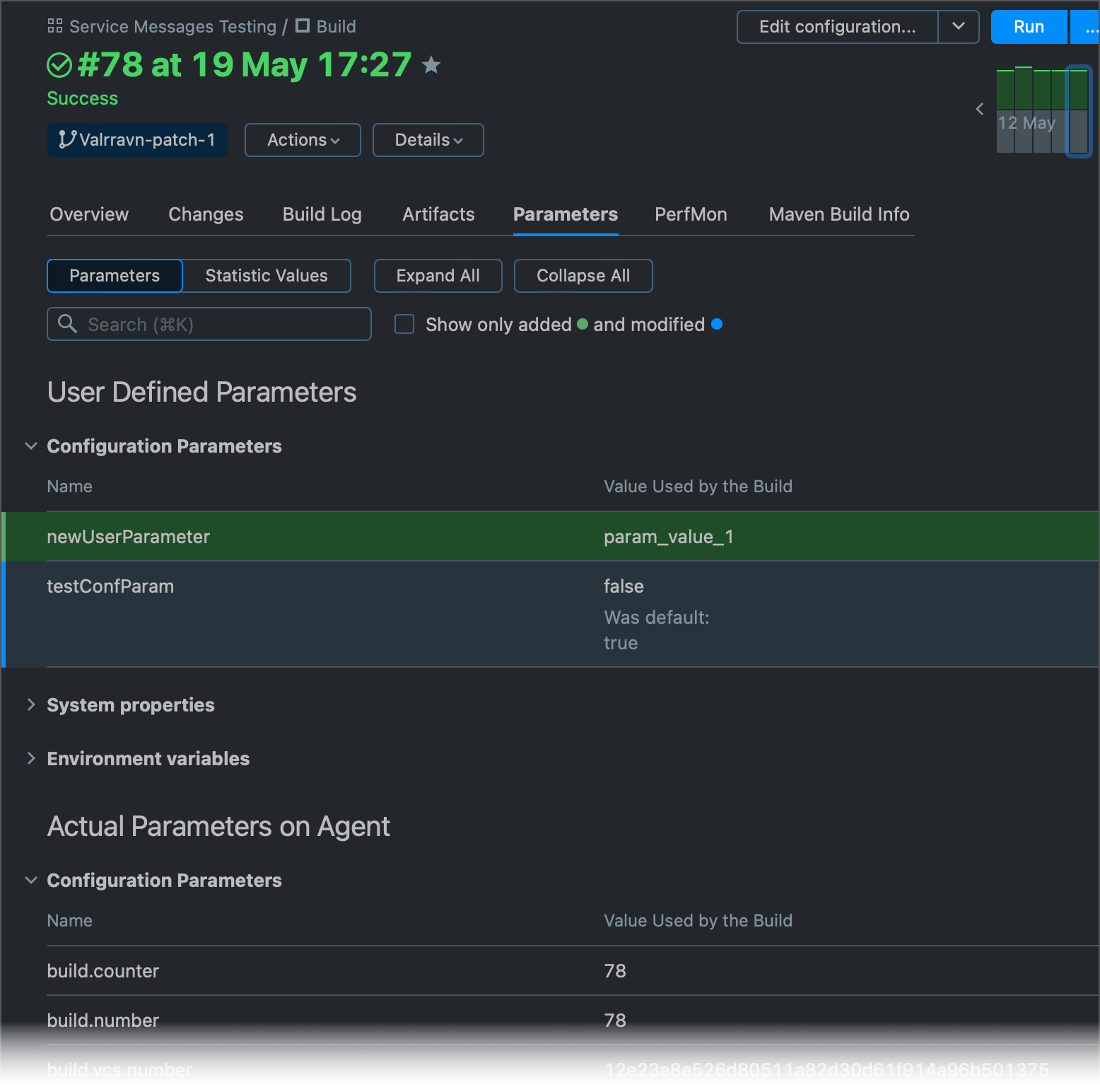The image size is (1100, 1092).
Task: Open the Artifacts tab
Action: tap(438, 214)
